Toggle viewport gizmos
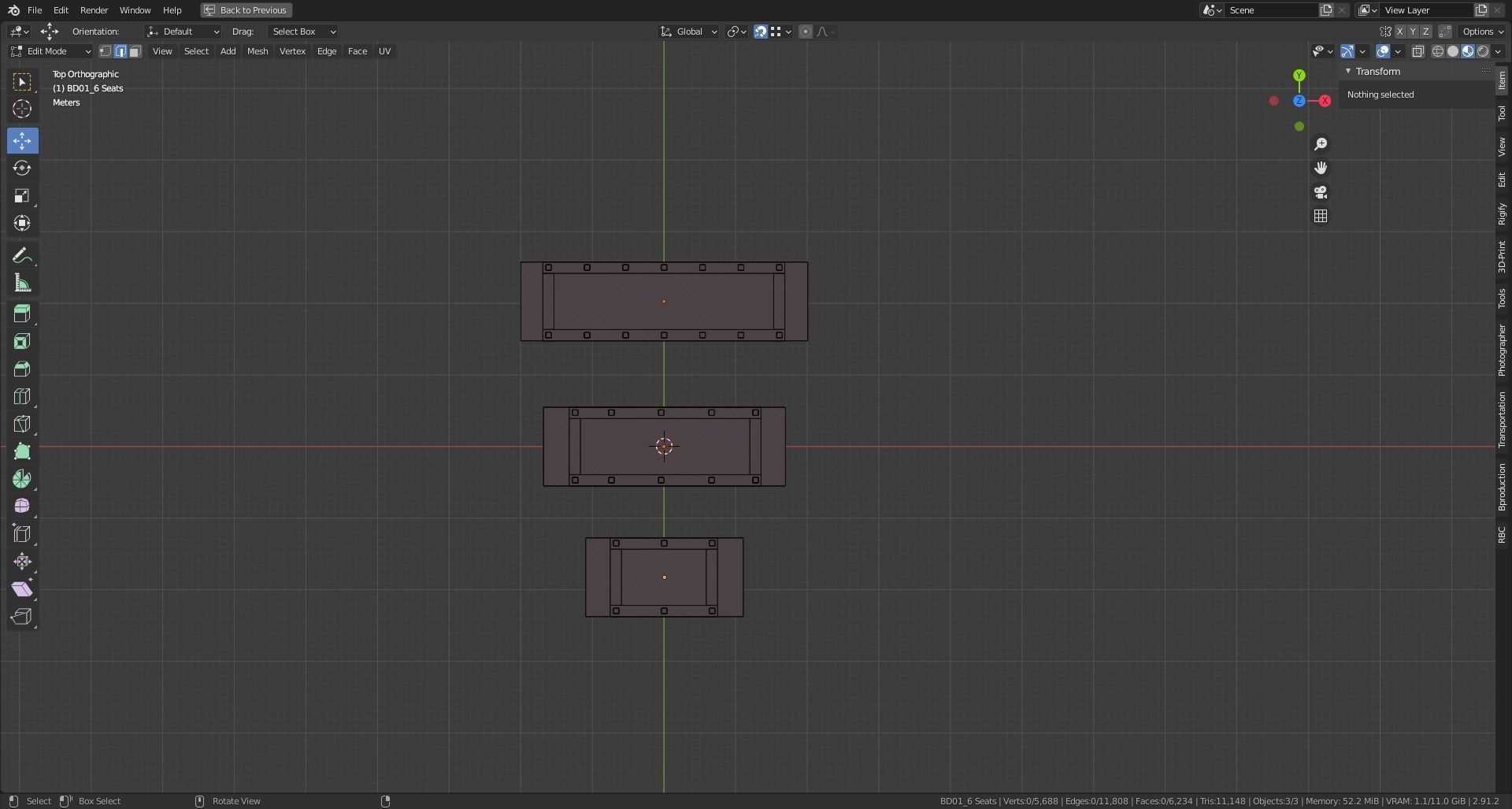Screen dimensions: 1512x809 point(1347,51)
